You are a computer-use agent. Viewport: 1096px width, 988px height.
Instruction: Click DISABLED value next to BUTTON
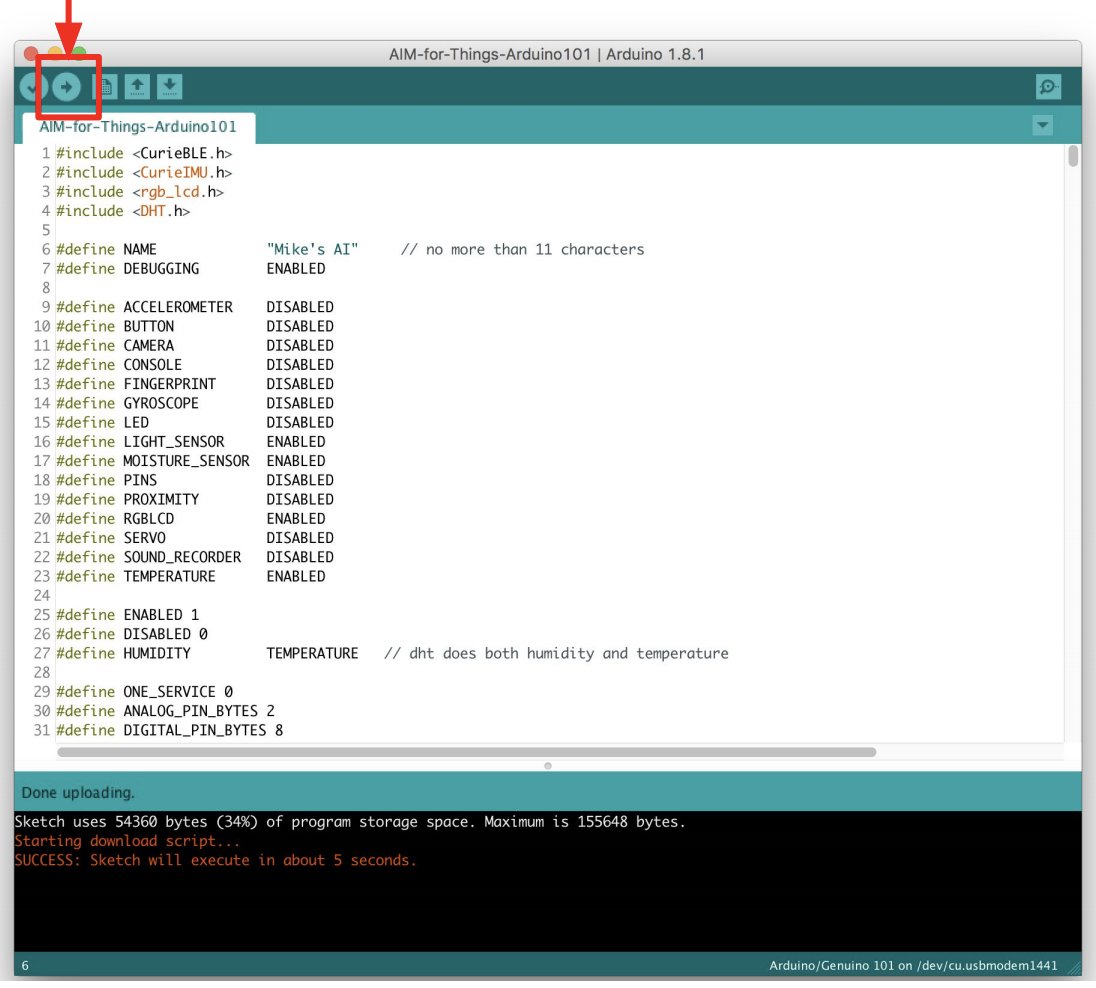pyautogui.click(x=300, y=327)
